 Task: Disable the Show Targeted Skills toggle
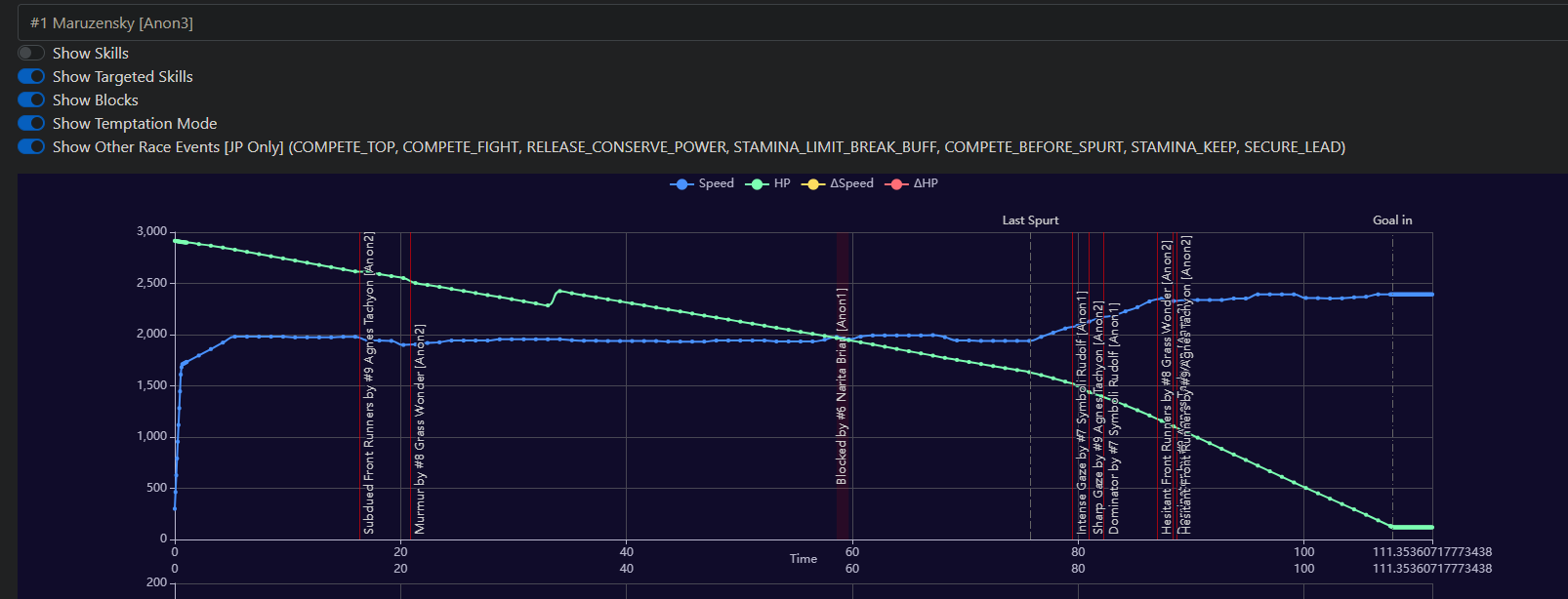31,76
